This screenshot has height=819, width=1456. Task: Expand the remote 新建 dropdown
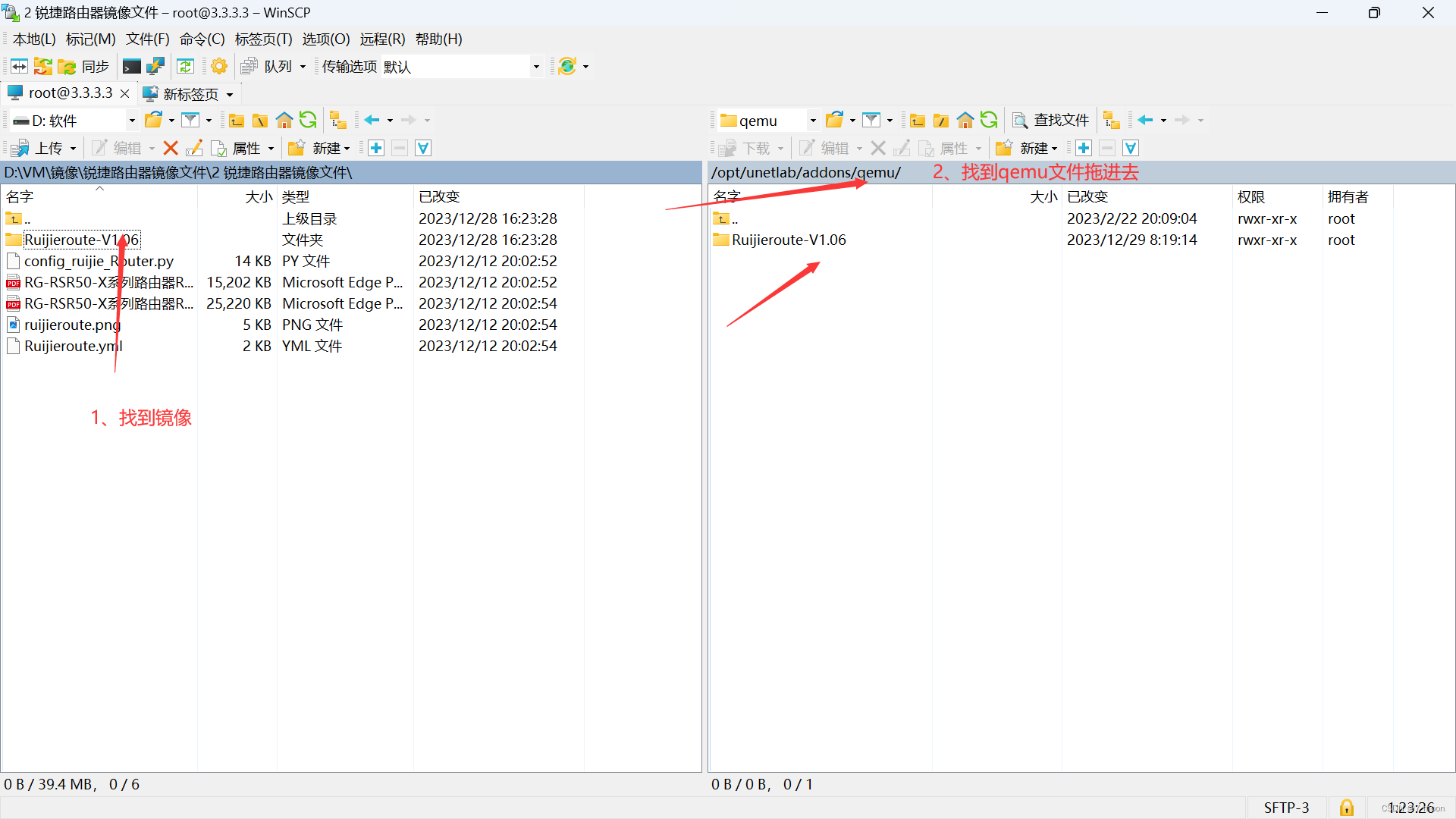pyautogui.click(x=1055, y=148)
